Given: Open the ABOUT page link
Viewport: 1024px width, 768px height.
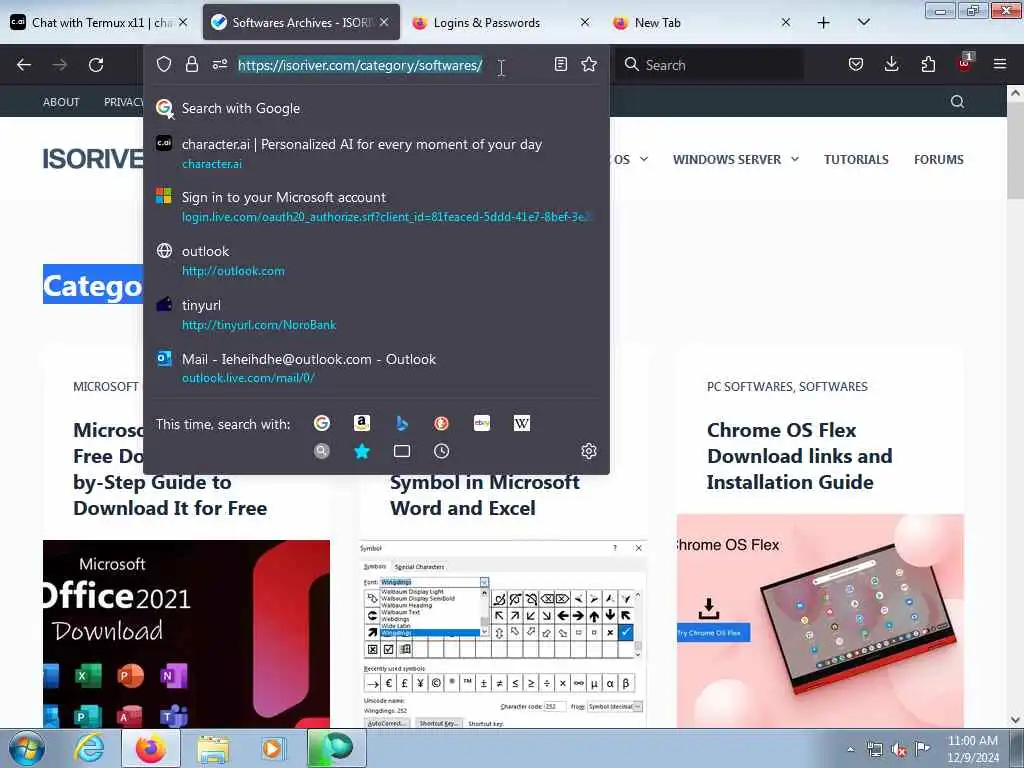Looking at the screenshot, I should click(61, 102).
